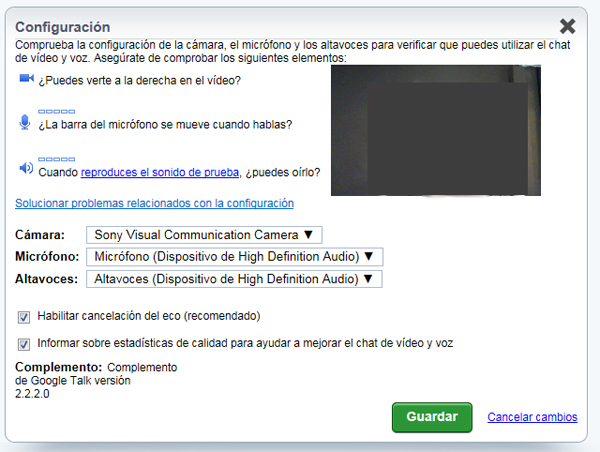This screenshot has width=600, height=452.
Task: Open the Altavoces device dropdown
Action: [234, 279]
